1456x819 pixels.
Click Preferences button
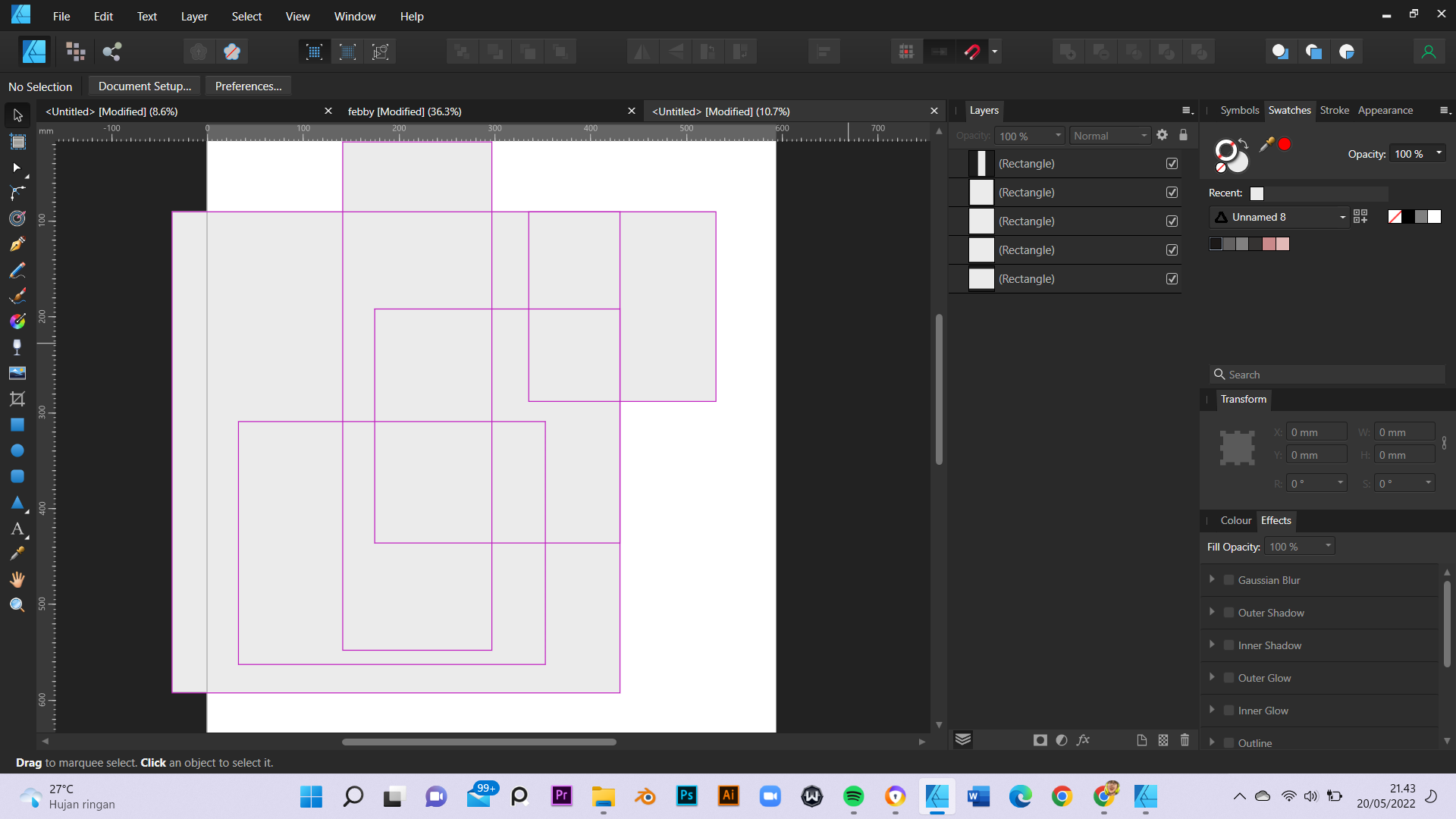tap(247, 86)
